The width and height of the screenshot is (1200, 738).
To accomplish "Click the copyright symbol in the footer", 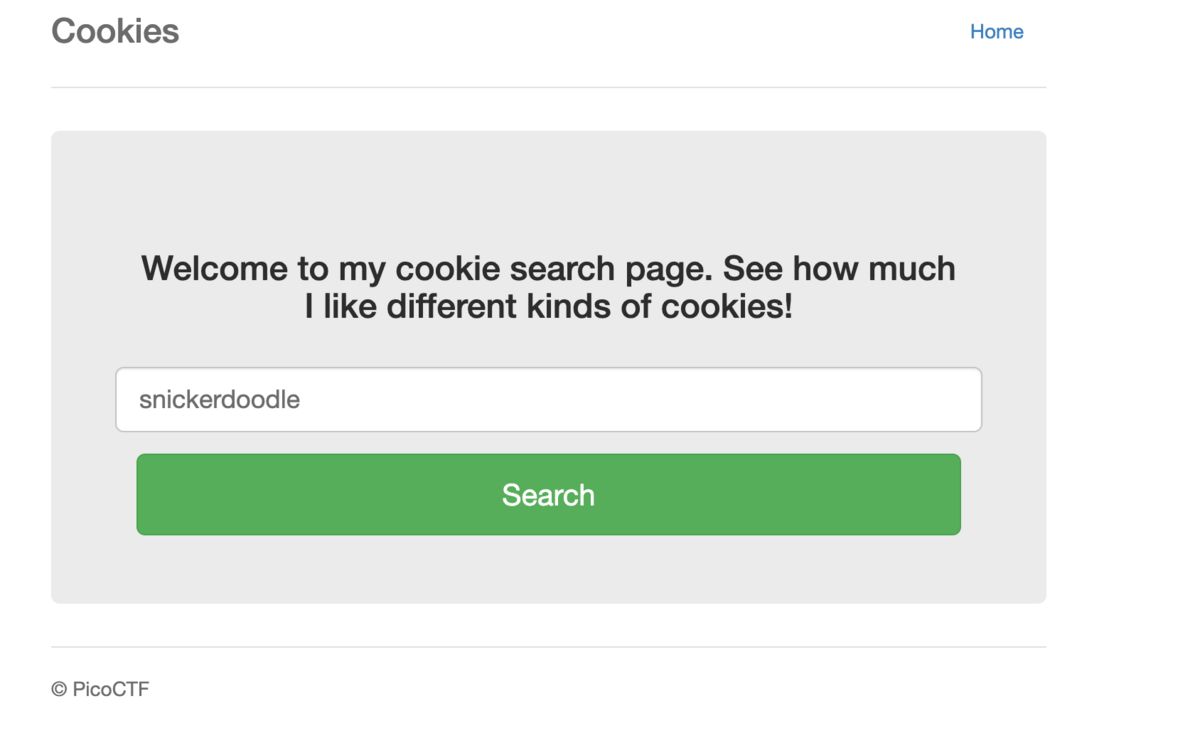I will click(59, 689).
